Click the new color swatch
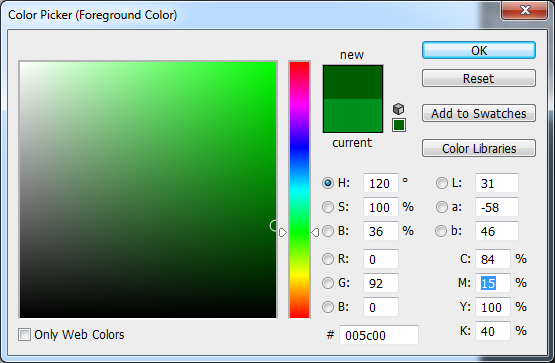 point(353,82)
